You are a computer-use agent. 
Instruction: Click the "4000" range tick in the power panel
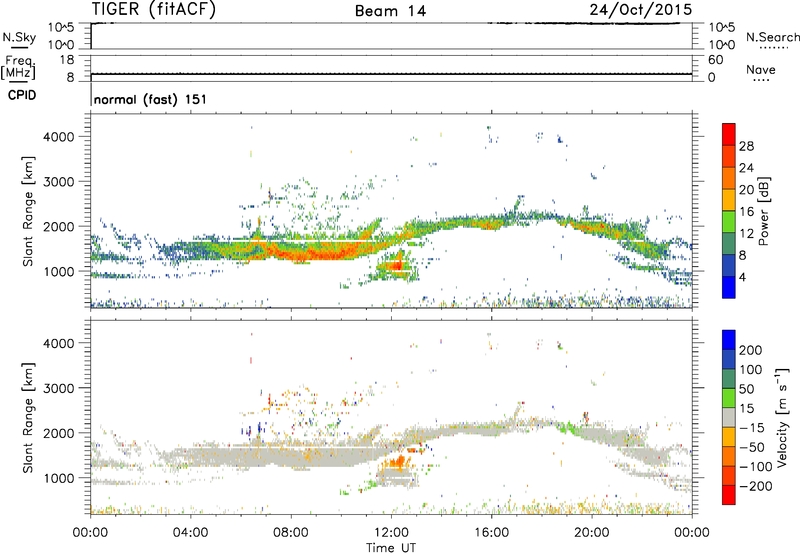pyautogui.click(x=59, y=137)
